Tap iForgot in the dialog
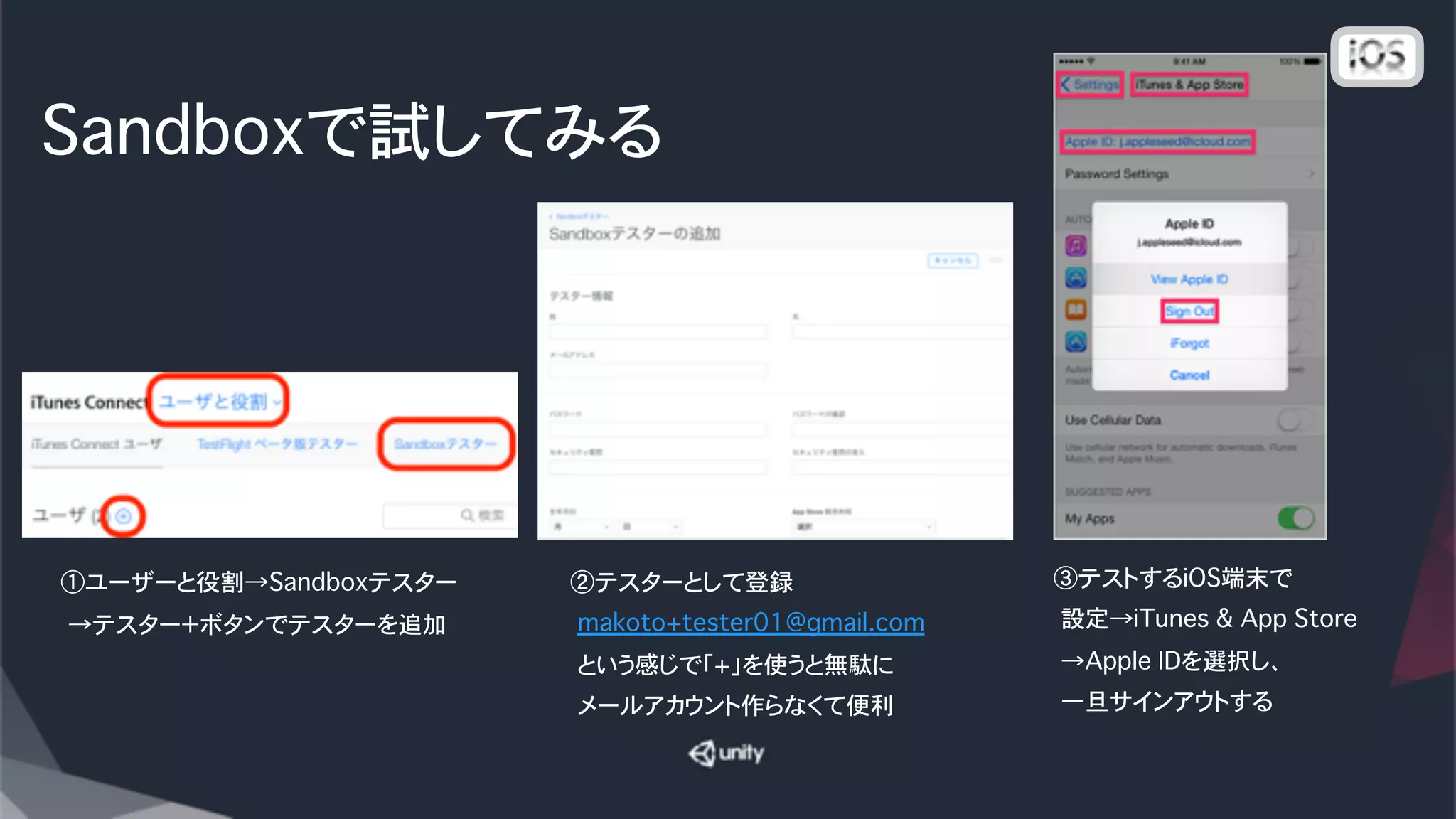This screenshot has width=1456, height=819. coord(1189,343)
